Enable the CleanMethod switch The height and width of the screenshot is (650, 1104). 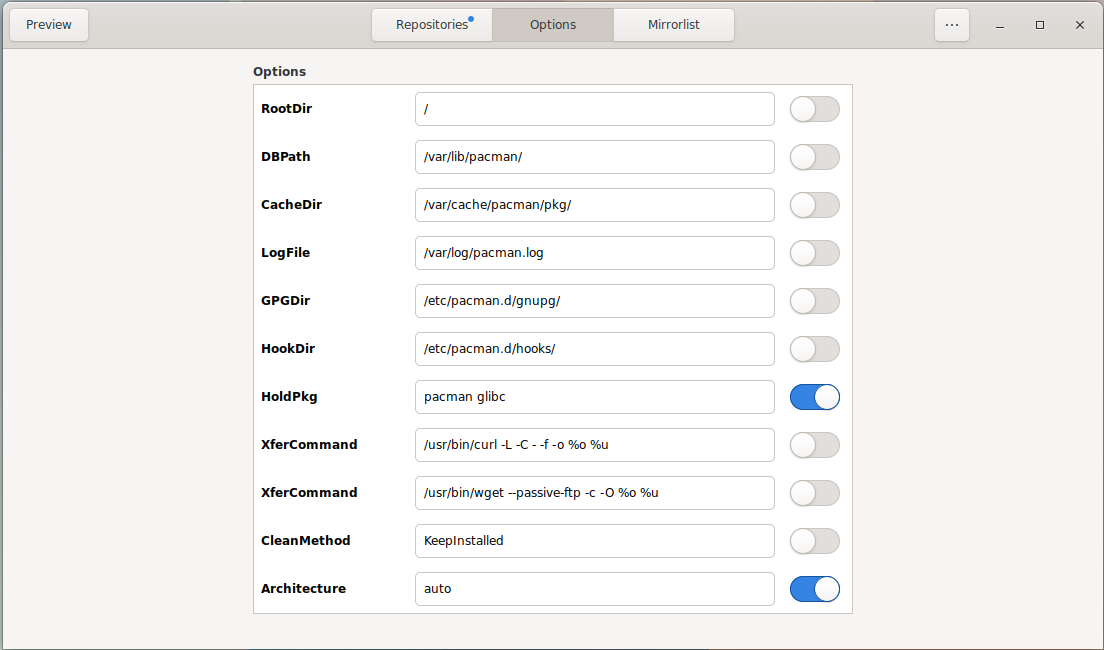[x=815, y=541]
